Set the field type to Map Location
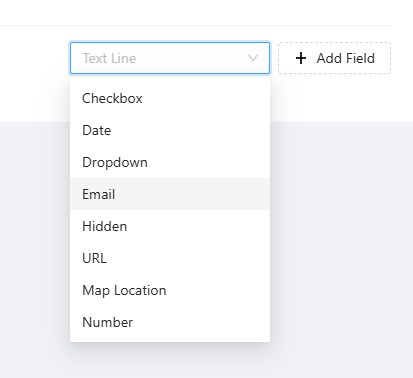The height and width of the screenshot is (378, 413). click(170, 290)
